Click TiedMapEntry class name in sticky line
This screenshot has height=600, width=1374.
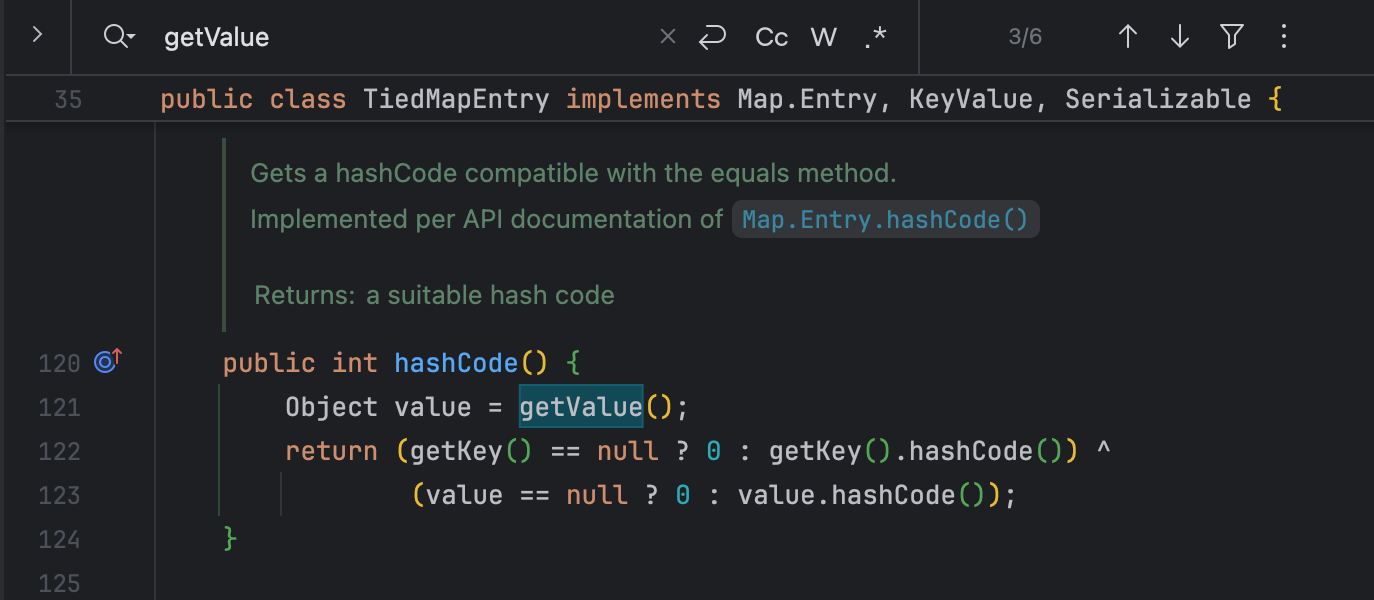(x=456, y=99)
